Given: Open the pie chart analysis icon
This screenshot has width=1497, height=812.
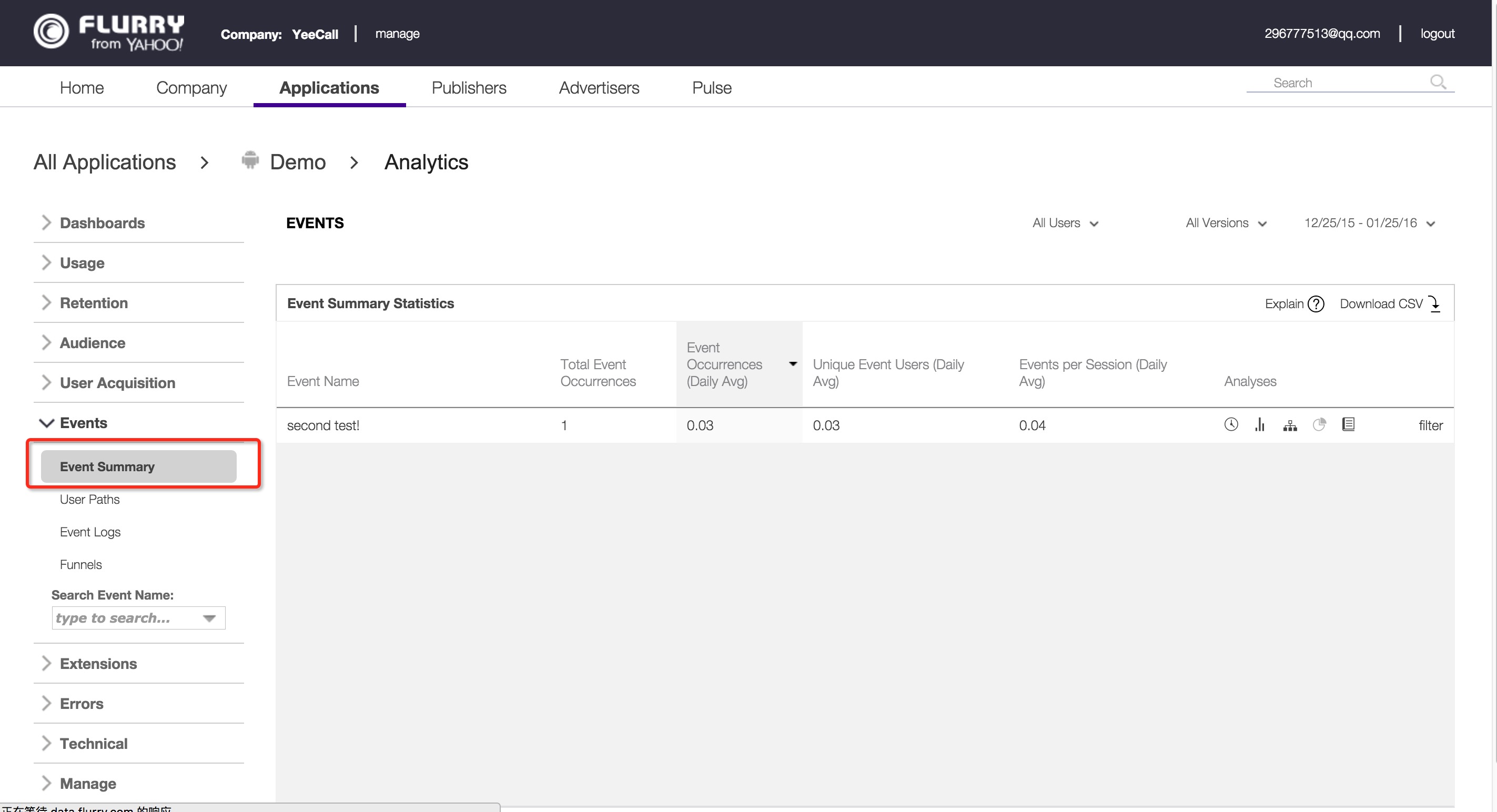Looking at the screenshot, I should click(1319, 424).
